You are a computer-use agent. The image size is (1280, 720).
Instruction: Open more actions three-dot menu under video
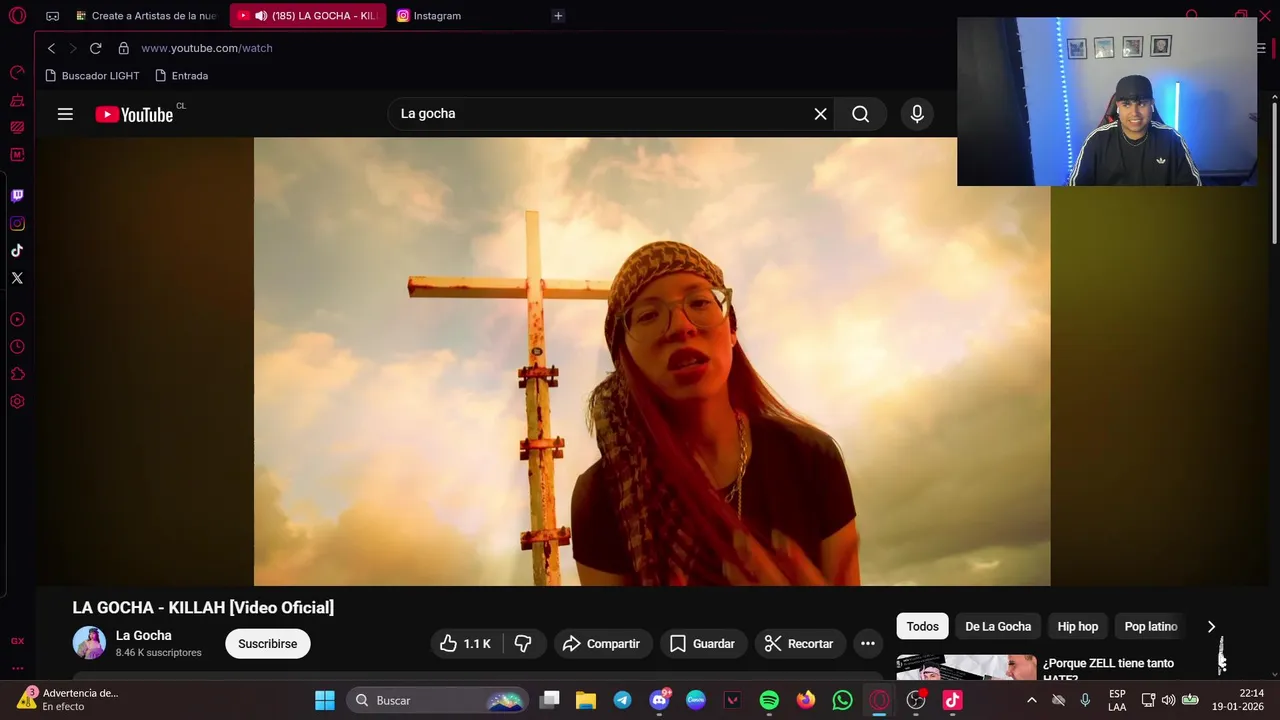tap(868, 644)
